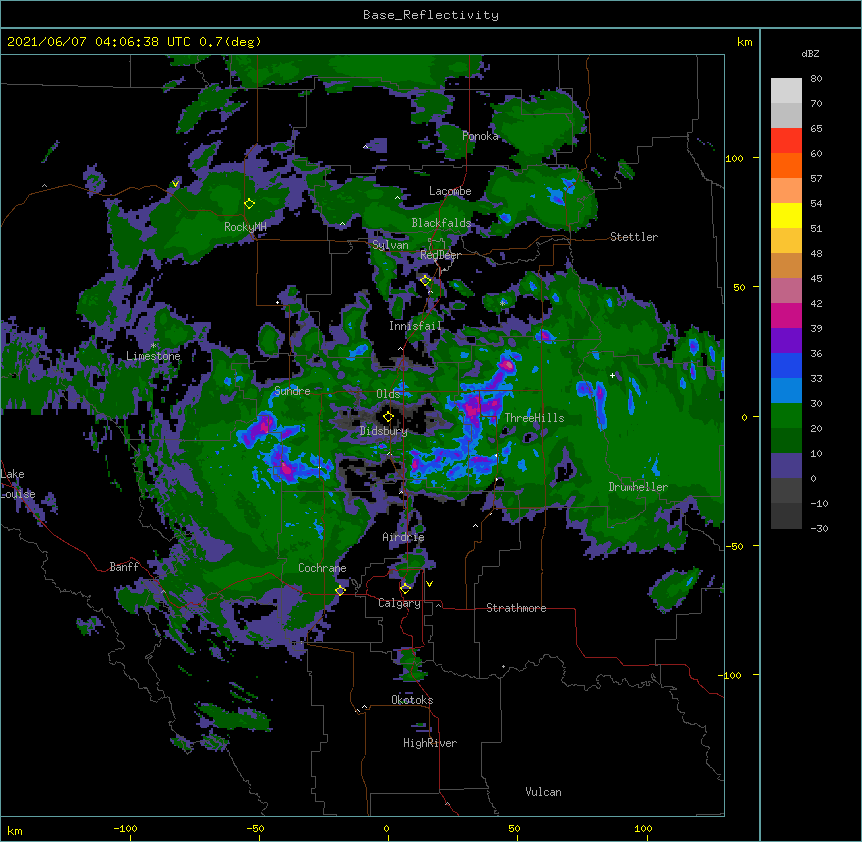Click the Drumheller label

(x=638, y=487)
